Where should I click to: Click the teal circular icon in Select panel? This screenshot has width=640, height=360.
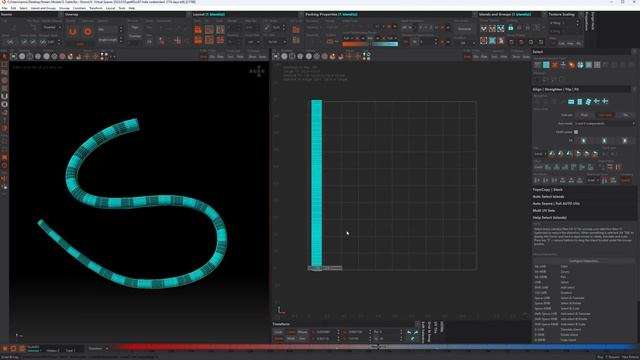coord(580,65)
